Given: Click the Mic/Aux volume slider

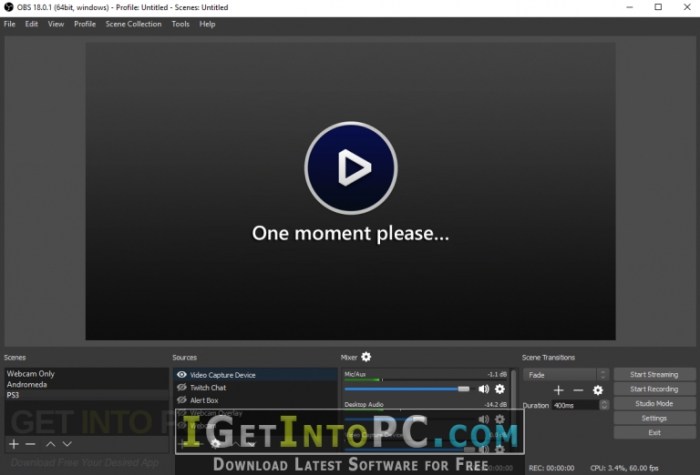Looking at the screenshot, I should [x=407, y=389].
